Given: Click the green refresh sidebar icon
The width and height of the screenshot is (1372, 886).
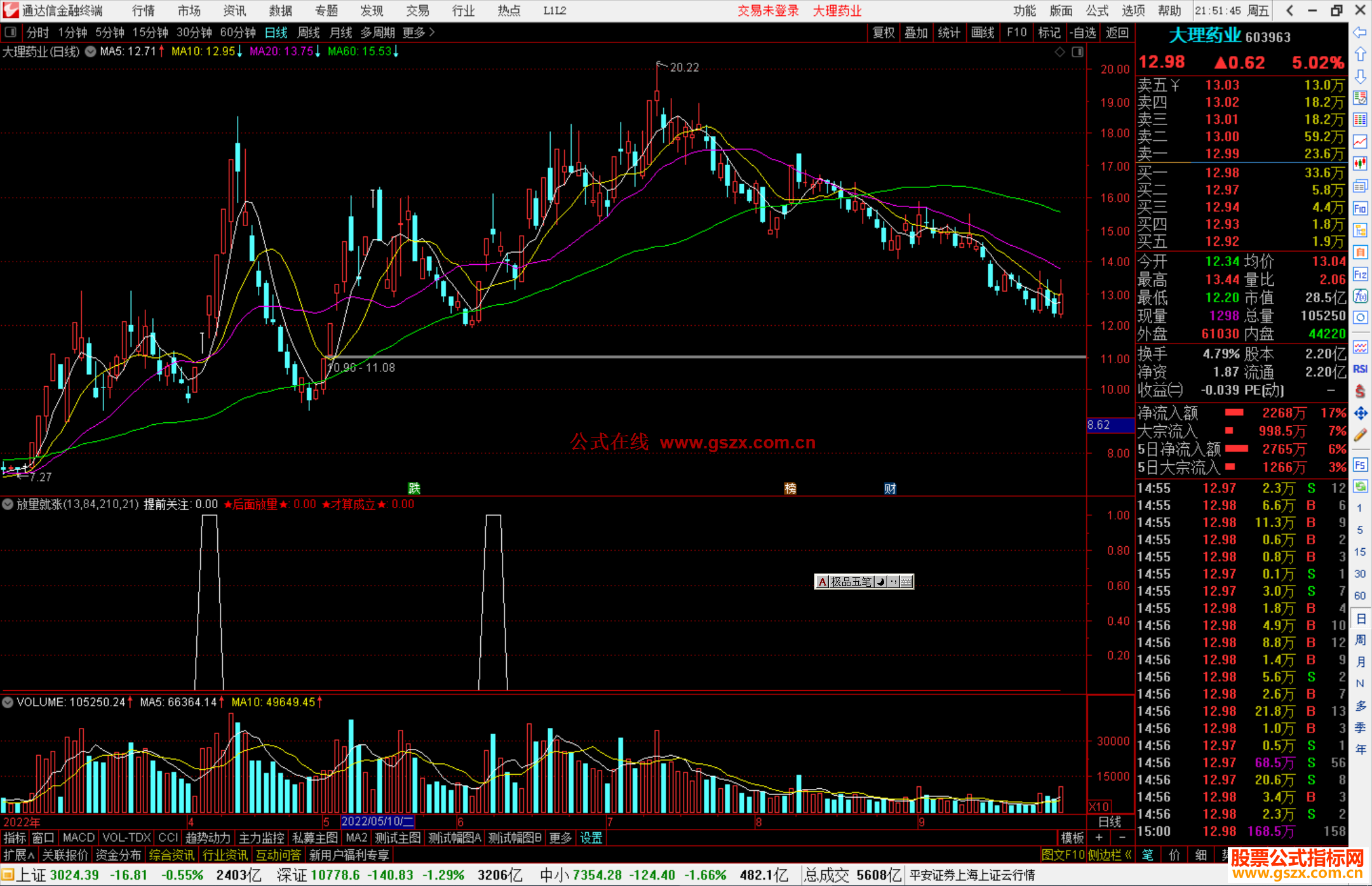Looking at the screenshot, I should click(x=1360, y=487).
